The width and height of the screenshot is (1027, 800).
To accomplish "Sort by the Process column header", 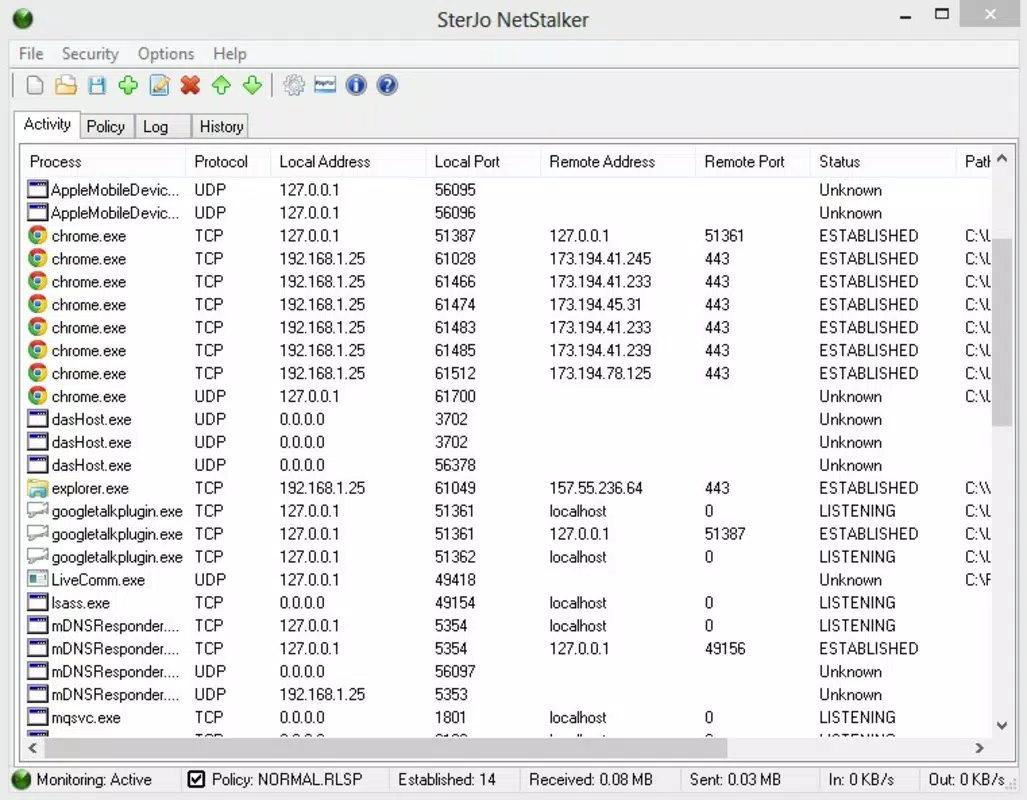I will [x=105, y=161].
